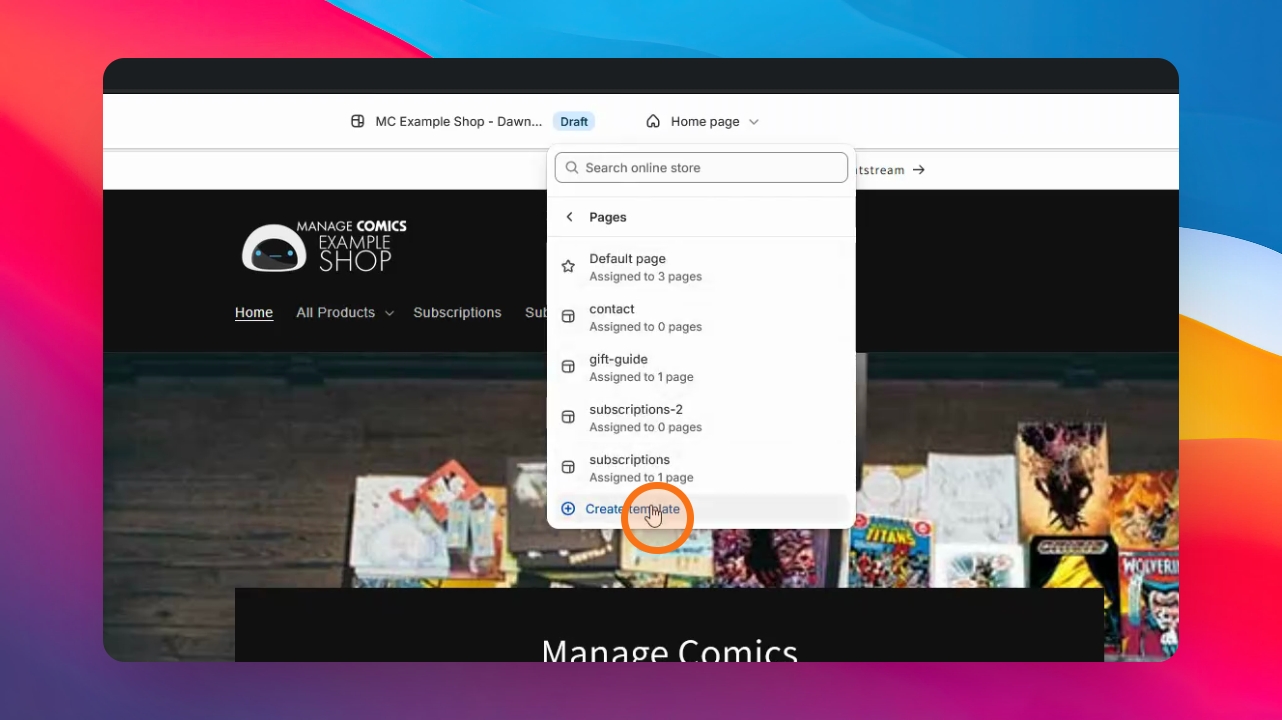Click the template icon beside contact
This screenshot has height=720, width=1282.
point(568,317)
